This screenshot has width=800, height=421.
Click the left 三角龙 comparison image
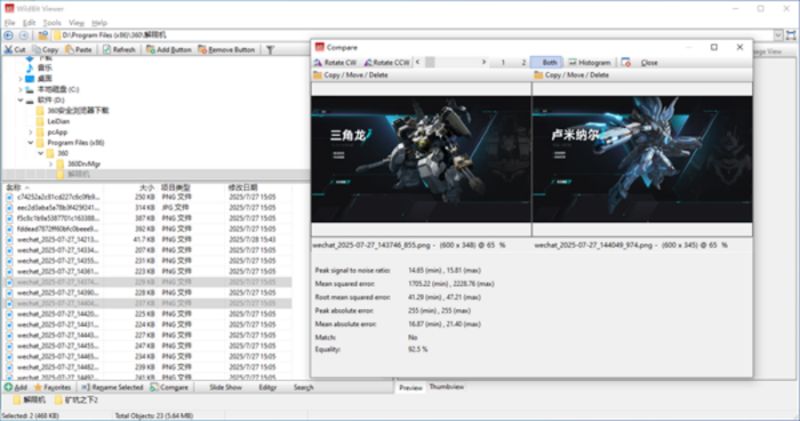(421, 159)
